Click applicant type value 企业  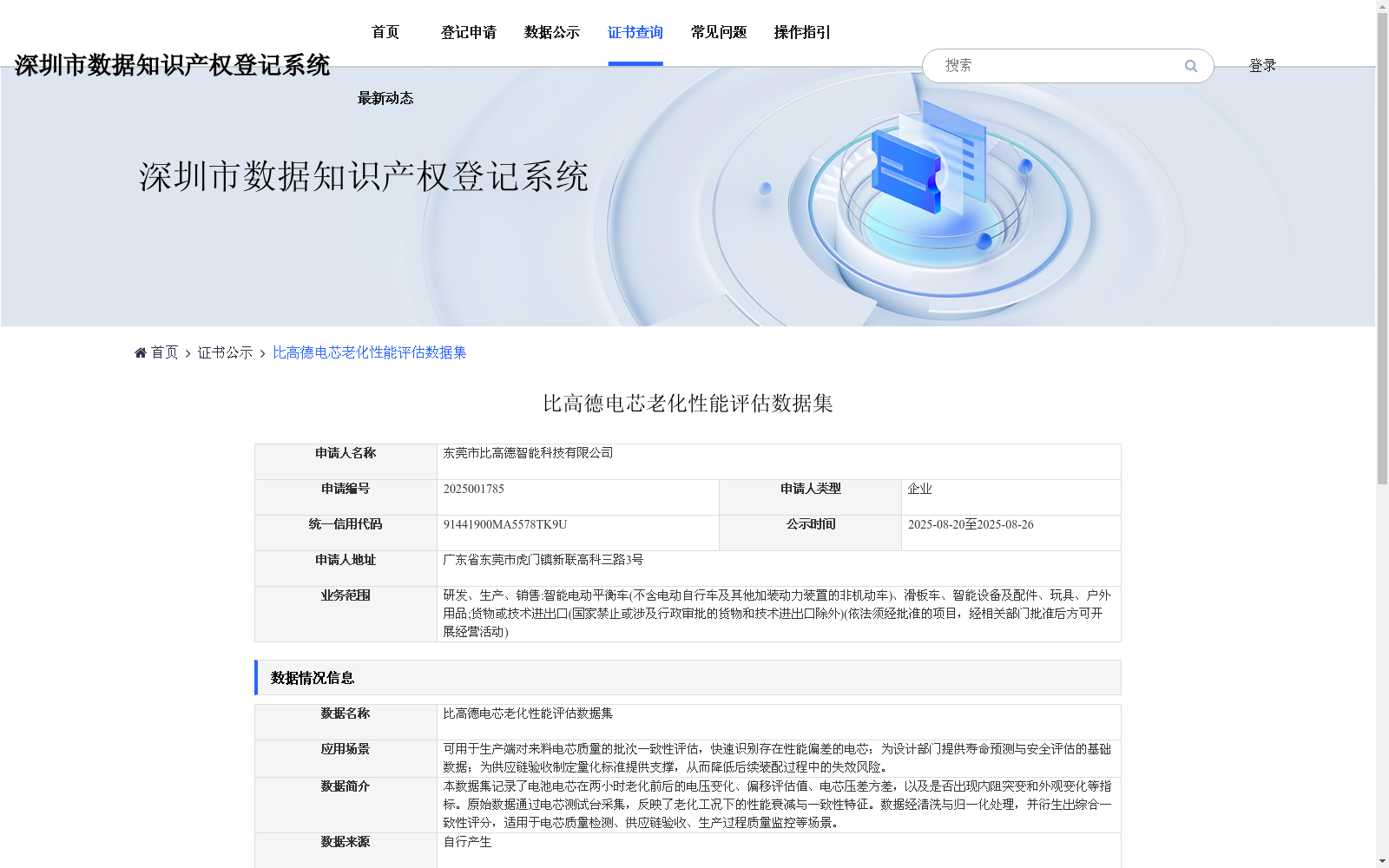(x=919, y=489)
